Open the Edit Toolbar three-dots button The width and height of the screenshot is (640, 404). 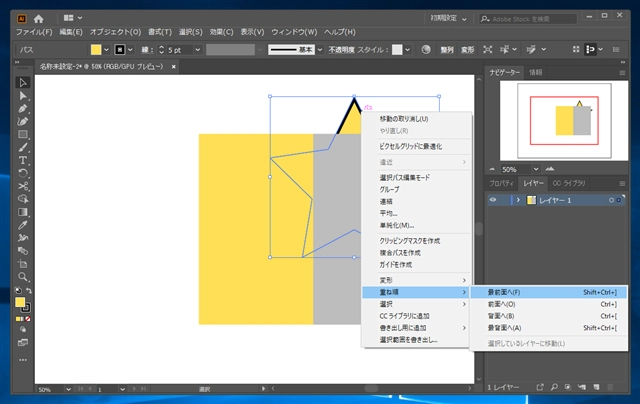click(x=23, y=360)
